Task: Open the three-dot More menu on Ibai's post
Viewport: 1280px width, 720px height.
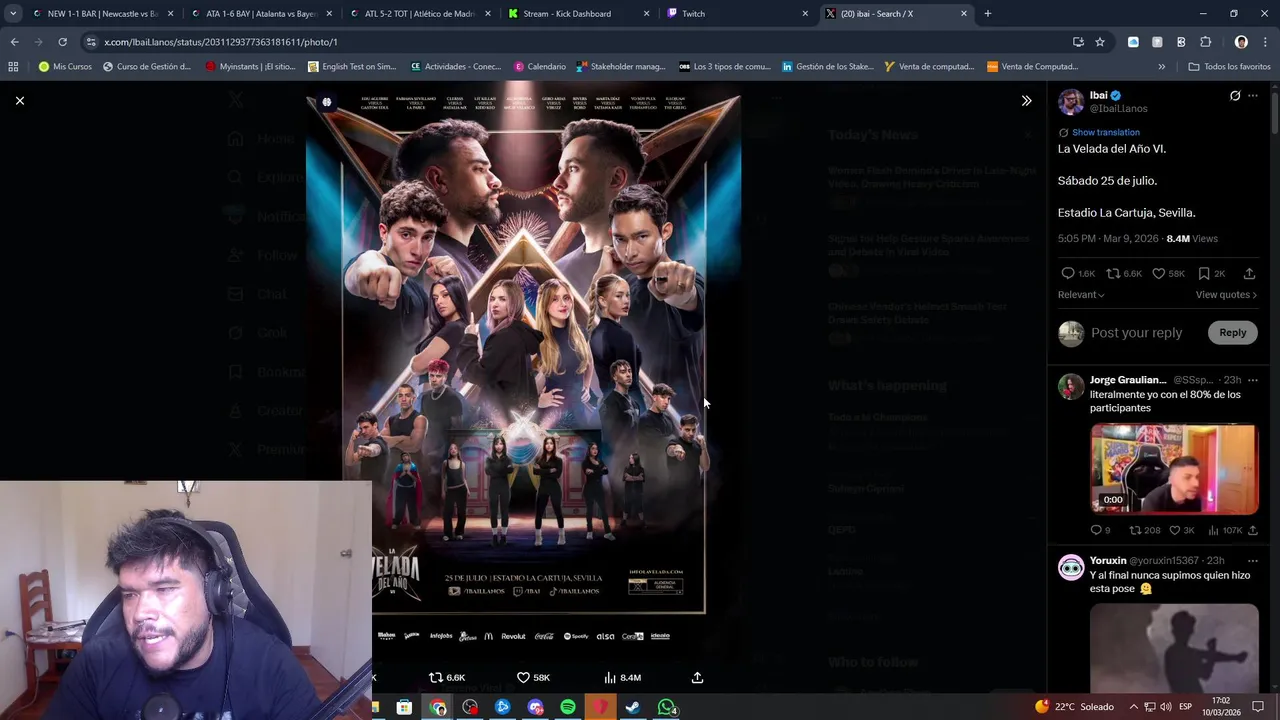Action: click(x=1253, y=96)
